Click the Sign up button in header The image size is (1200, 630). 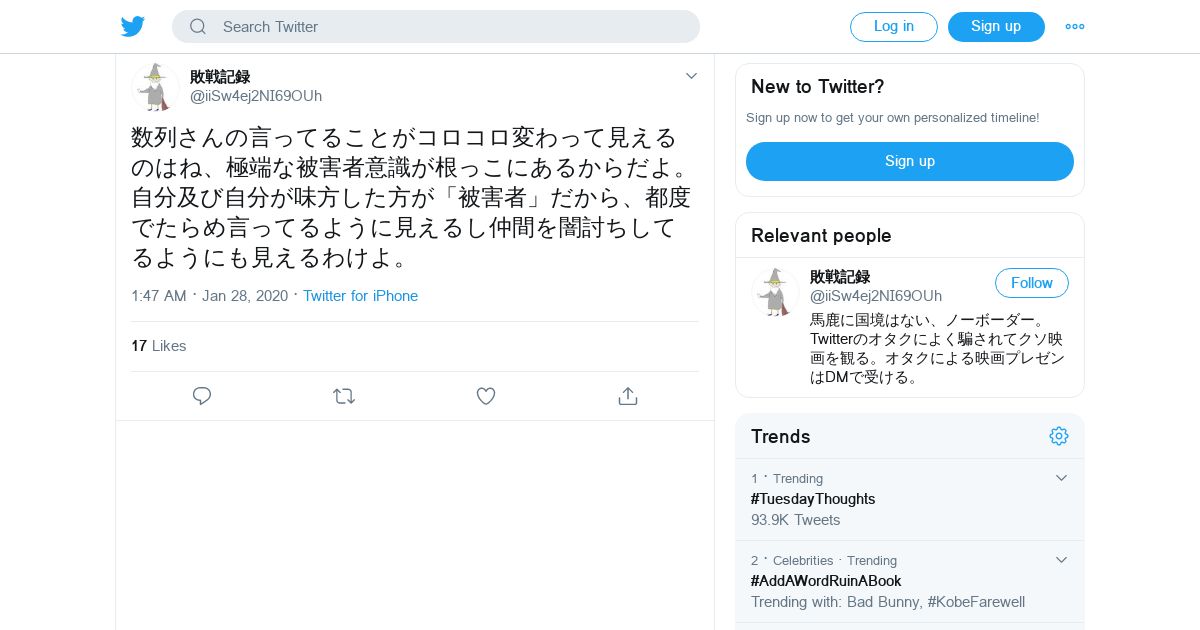996,27
